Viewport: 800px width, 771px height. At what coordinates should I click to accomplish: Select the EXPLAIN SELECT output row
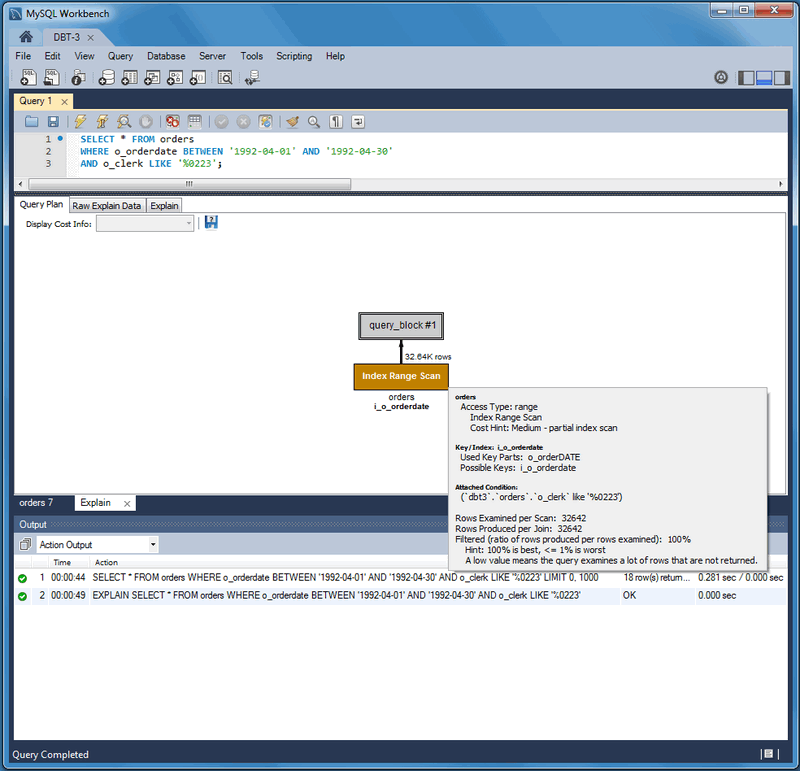pyautogui.click(x=400, y=595)
